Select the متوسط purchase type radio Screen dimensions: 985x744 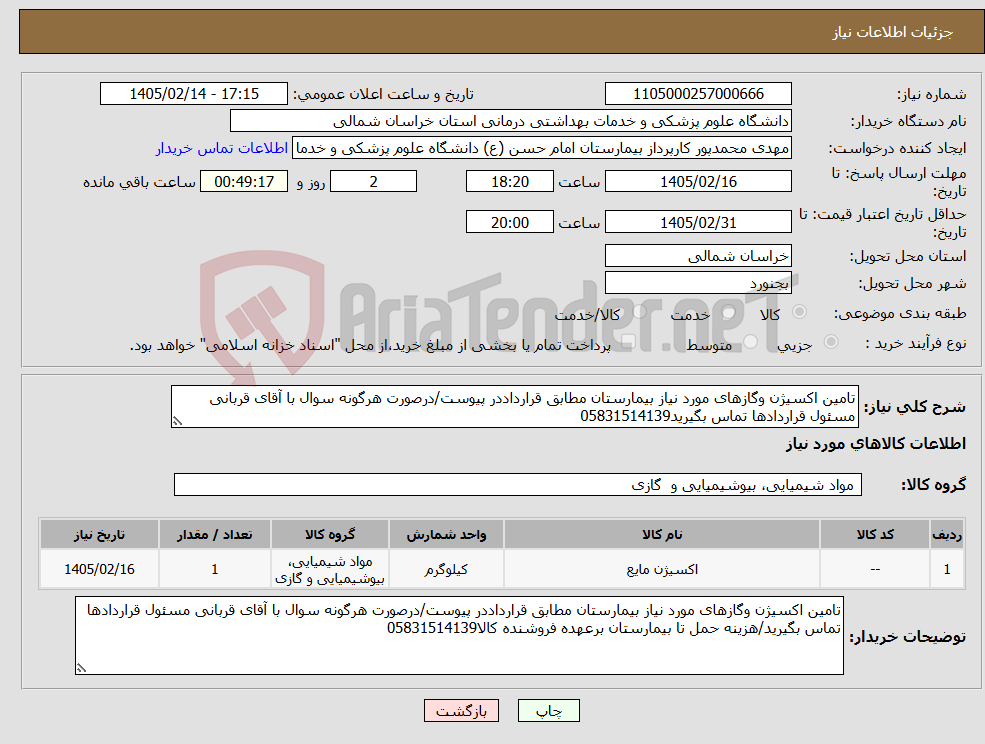point(751,342)
